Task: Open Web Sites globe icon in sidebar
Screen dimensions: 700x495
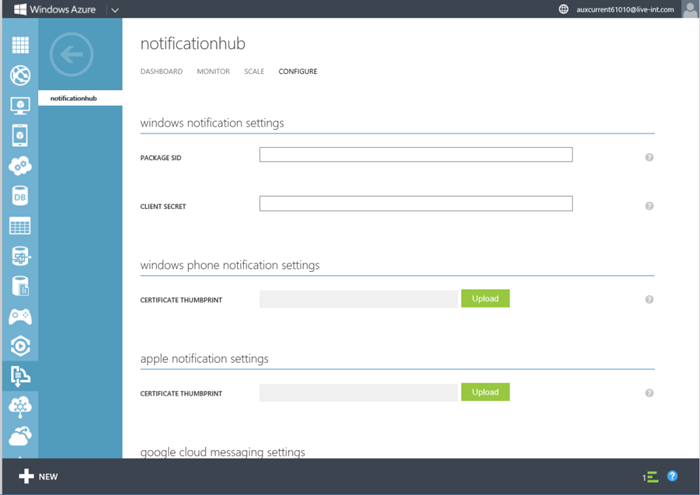Action: tap(20, 75)
